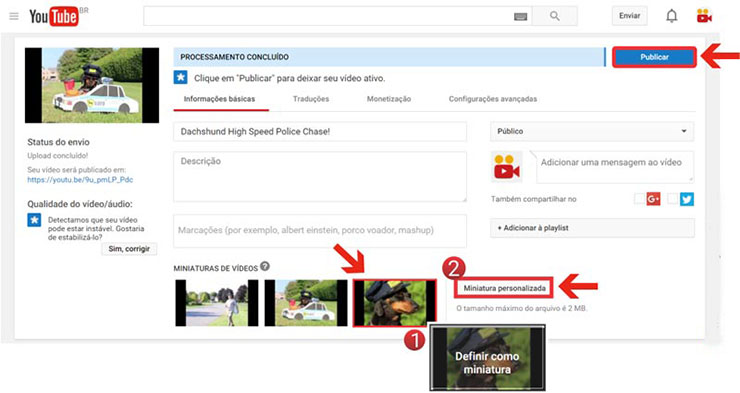
Task: Click the Processamento concluído progress bar
Action: pos(389,57)
